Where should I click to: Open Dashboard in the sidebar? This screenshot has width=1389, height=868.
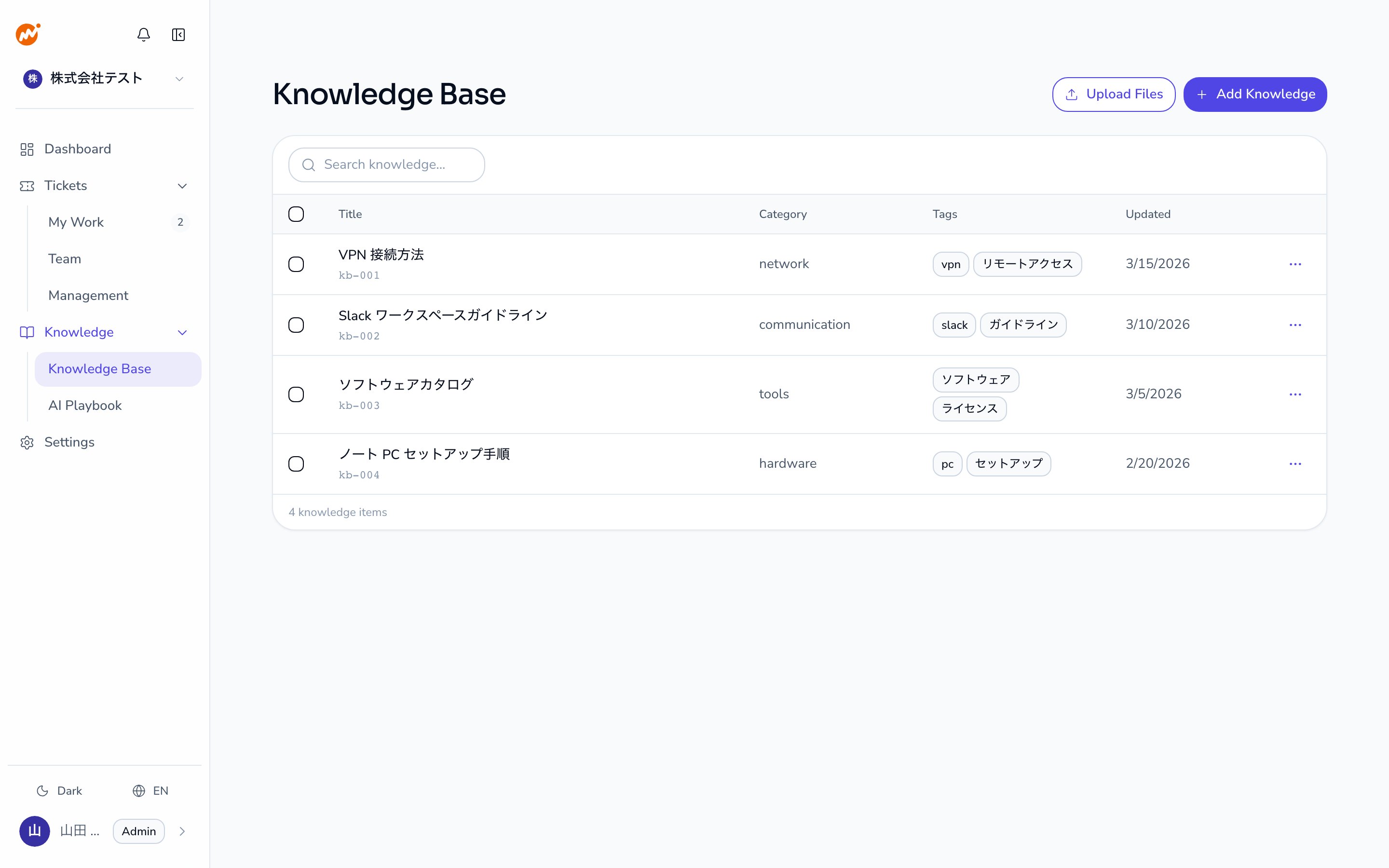pyautogui.click(x=105, y=149)
